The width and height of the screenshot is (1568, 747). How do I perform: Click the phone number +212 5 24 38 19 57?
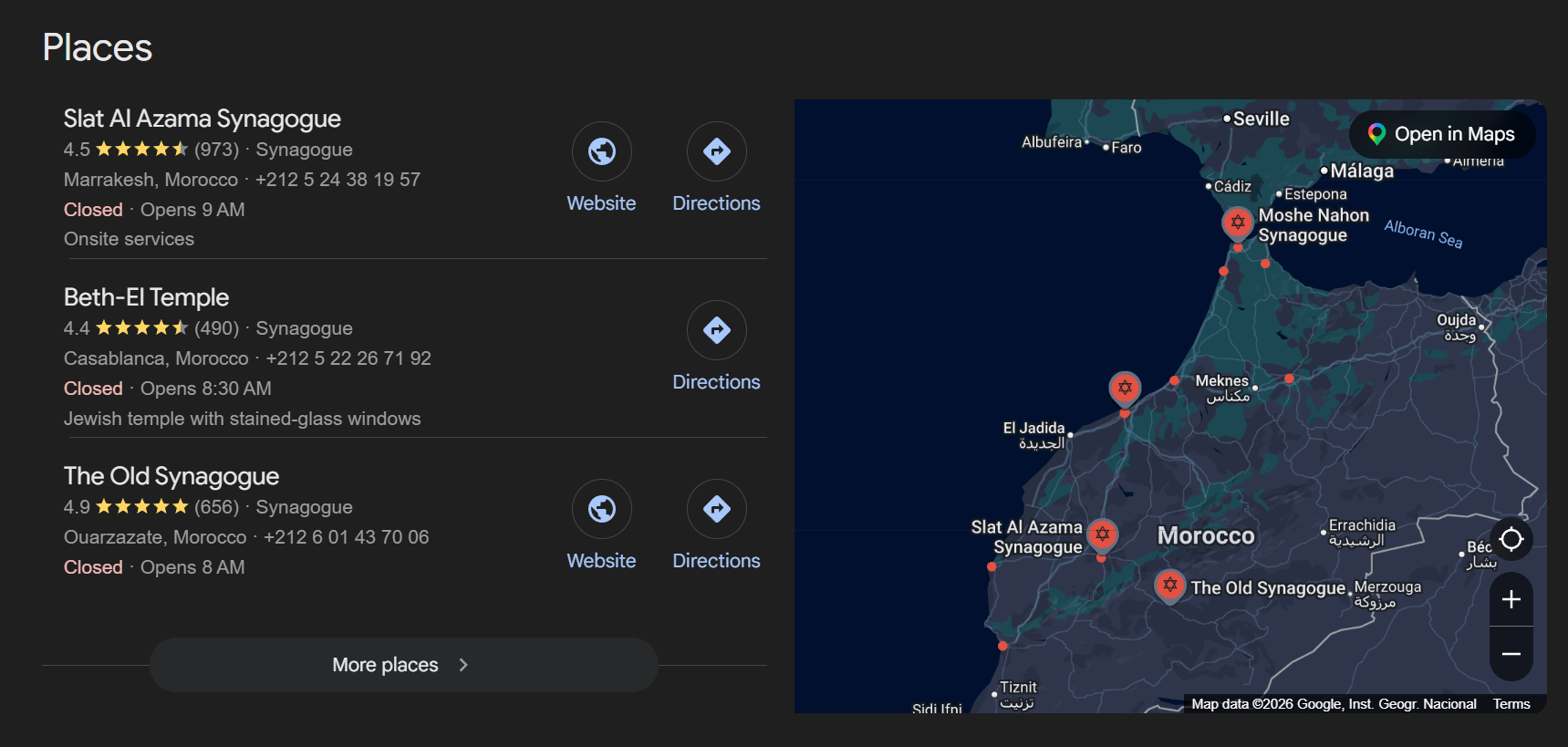[x=337, y=180]
